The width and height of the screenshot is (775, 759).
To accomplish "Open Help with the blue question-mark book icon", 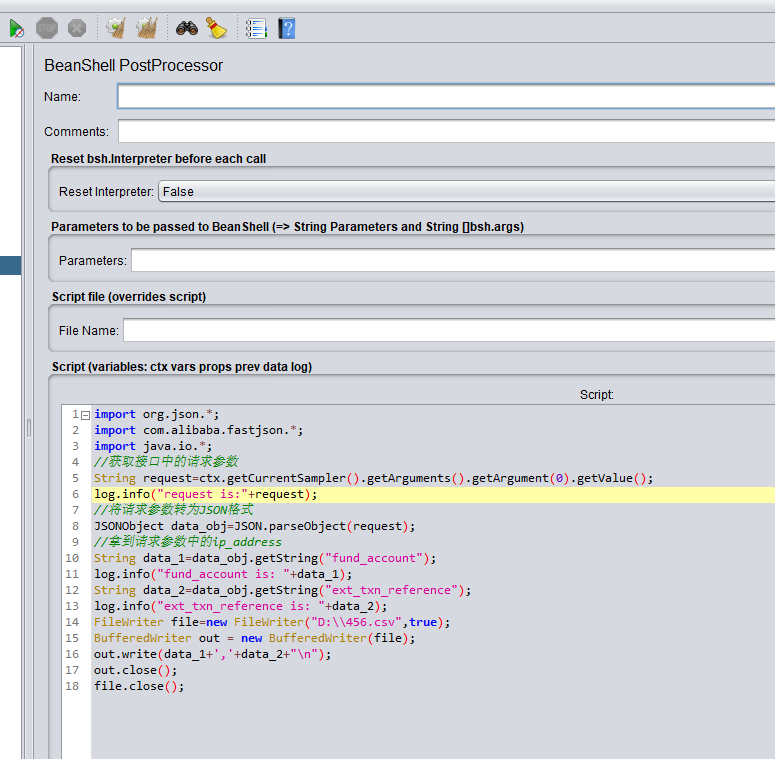I will coord(287,29).
